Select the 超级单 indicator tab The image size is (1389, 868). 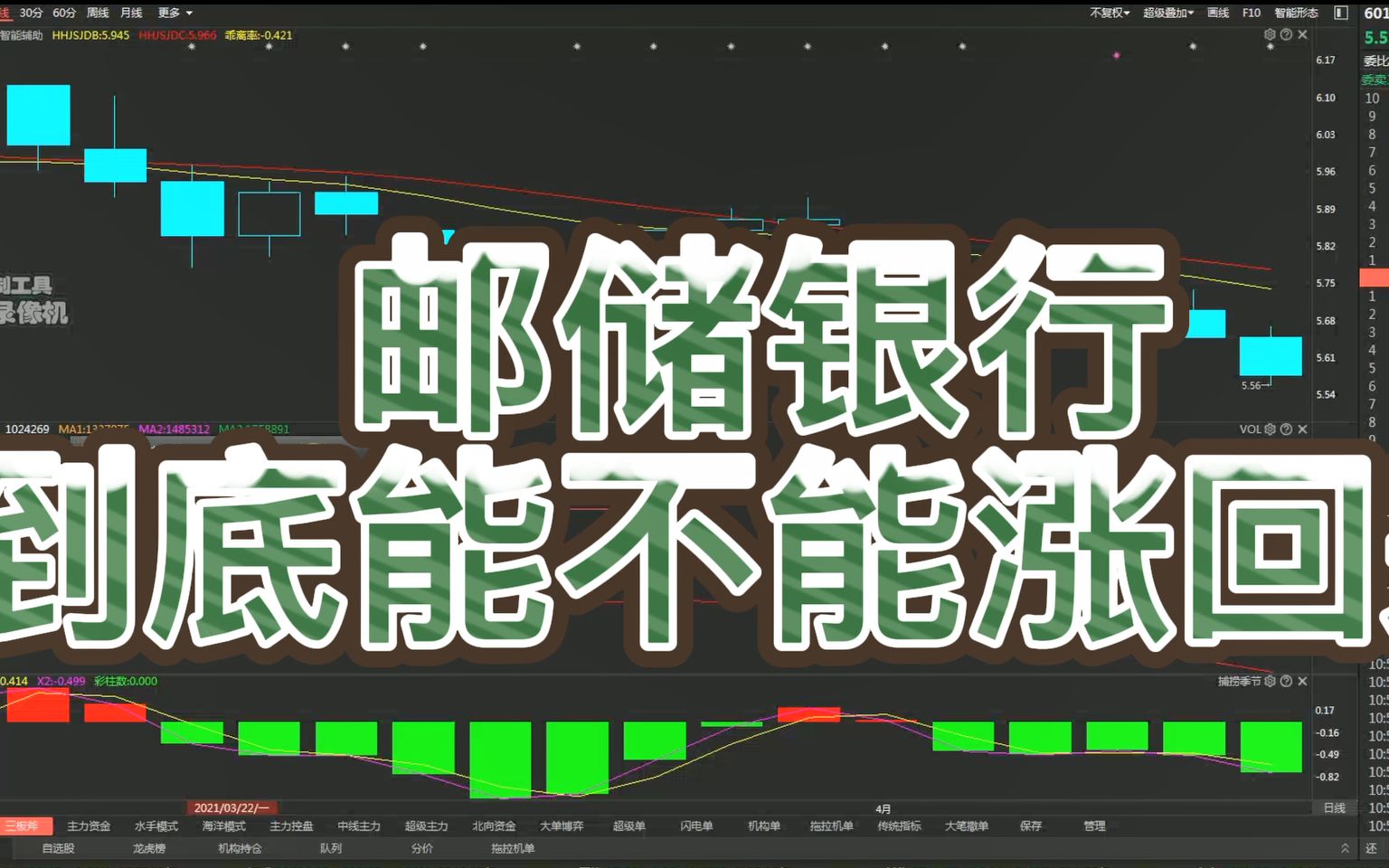pyautogui.click(x=628, y=826)
